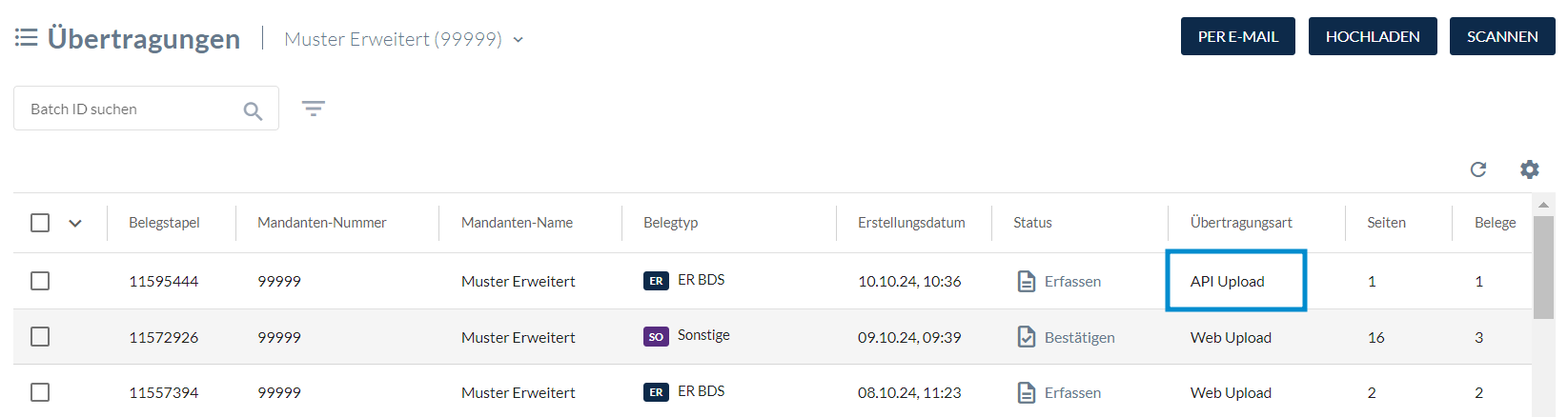The image size is (1568, 417).
Task: Sort by the Erstellungsdatum column header
Action: click(x=911, y=223)
